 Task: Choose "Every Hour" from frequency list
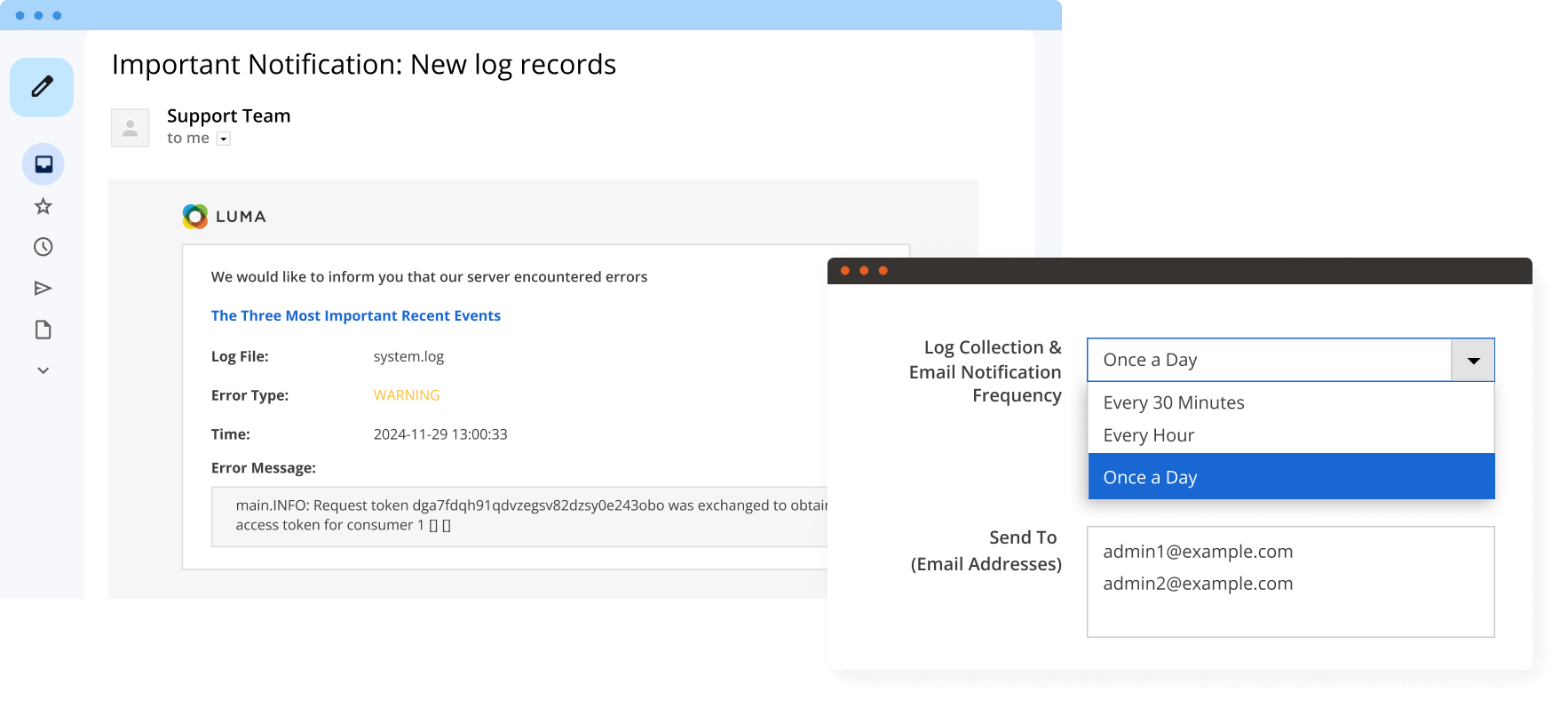(1148, 435)
